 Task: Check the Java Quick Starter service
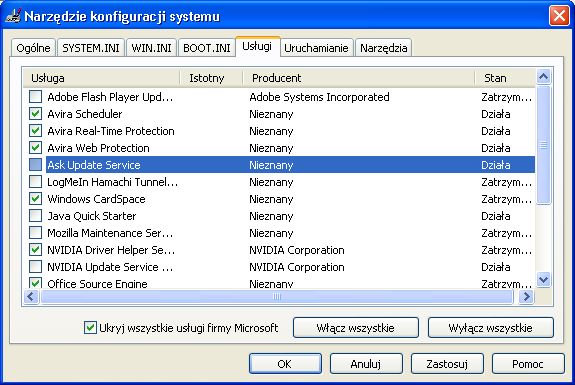[x=35, y=216]
